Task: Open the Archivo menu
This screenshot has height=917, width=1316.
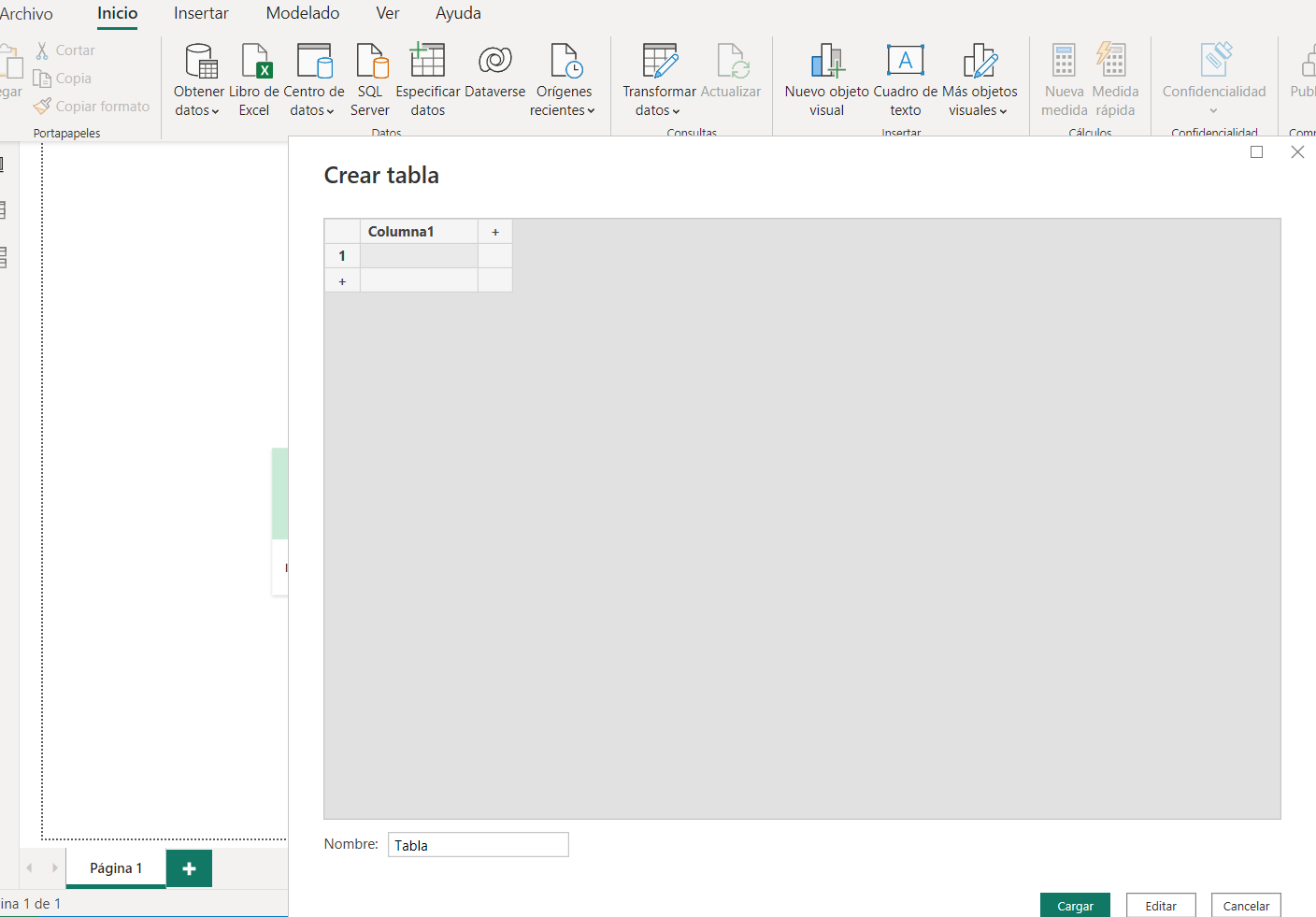Action: (26, 14)
